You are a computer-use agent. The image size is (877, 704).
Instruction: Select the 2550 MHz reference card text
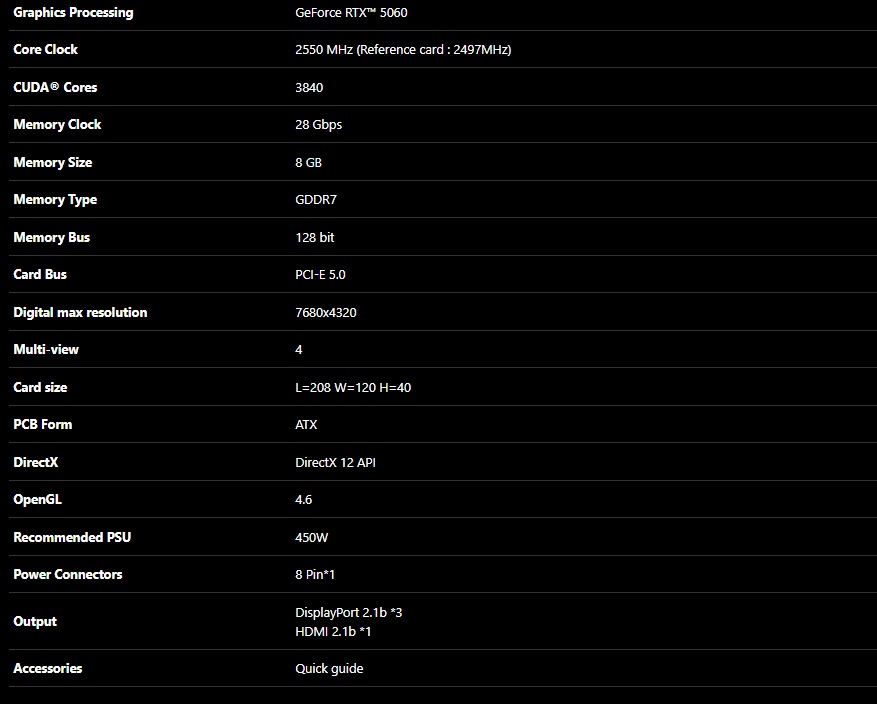click(403, 49)
